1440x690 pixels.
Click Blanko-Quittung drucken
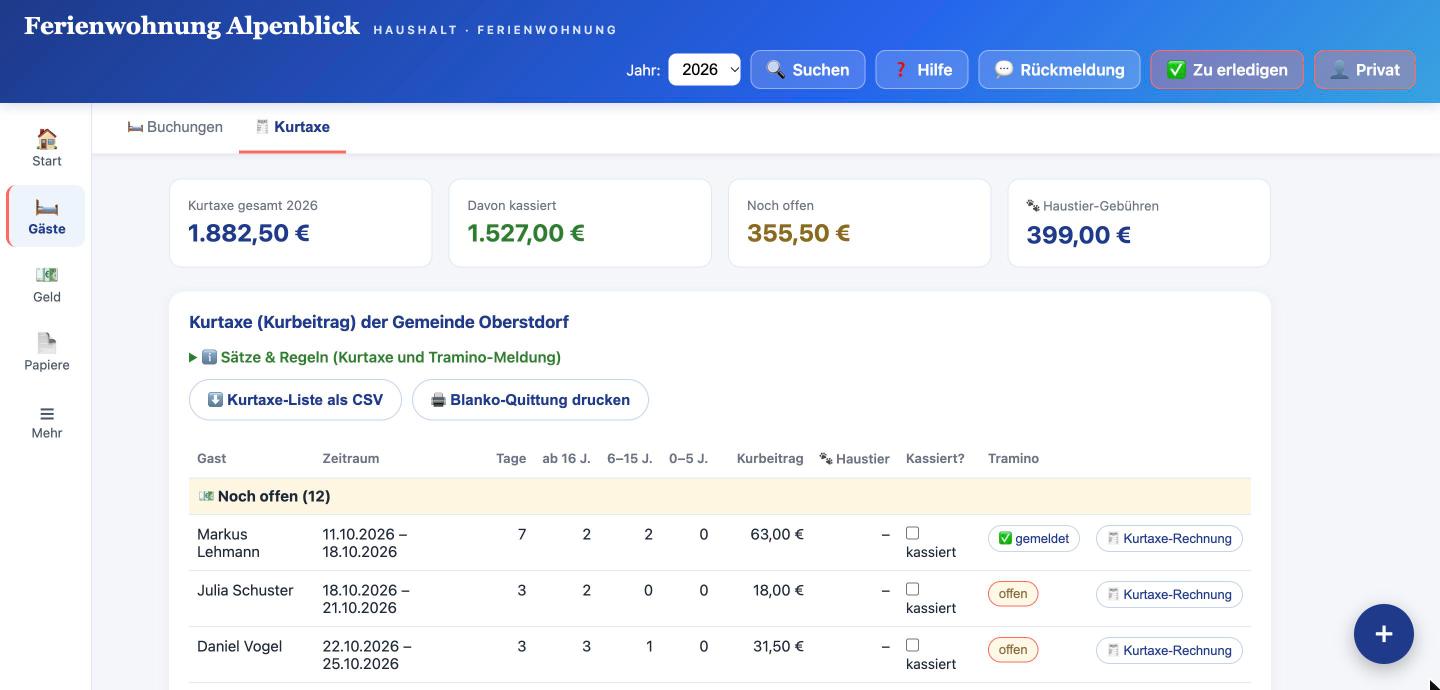530,400
